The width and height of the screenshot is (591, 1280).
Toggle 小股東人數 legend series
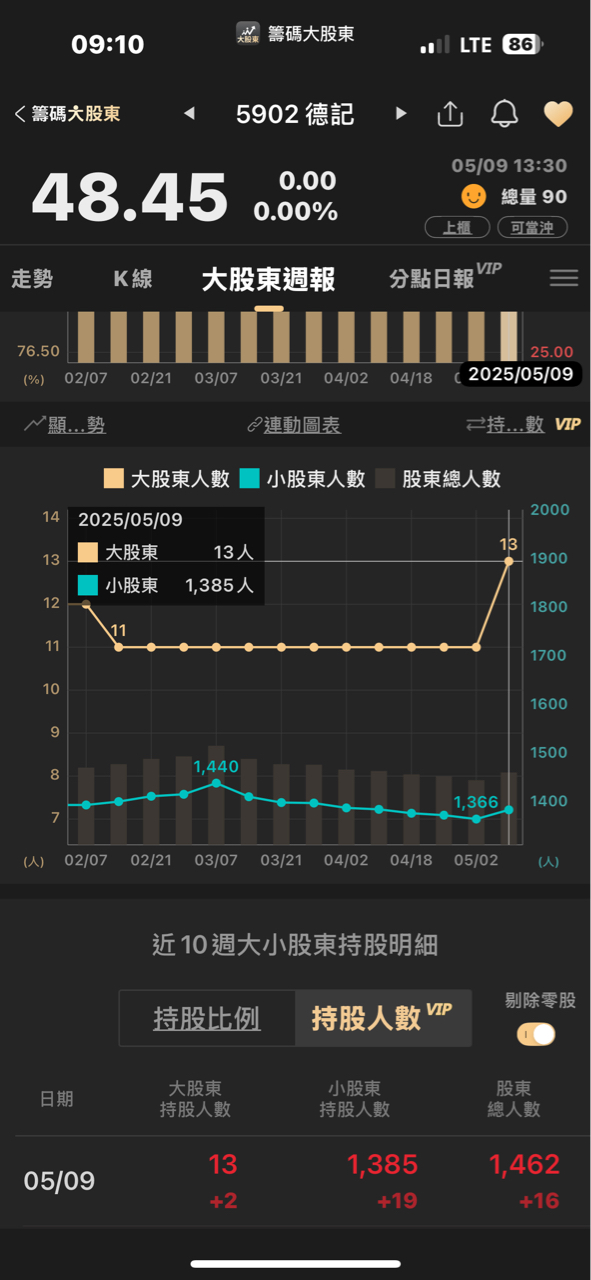pos(302,479)
